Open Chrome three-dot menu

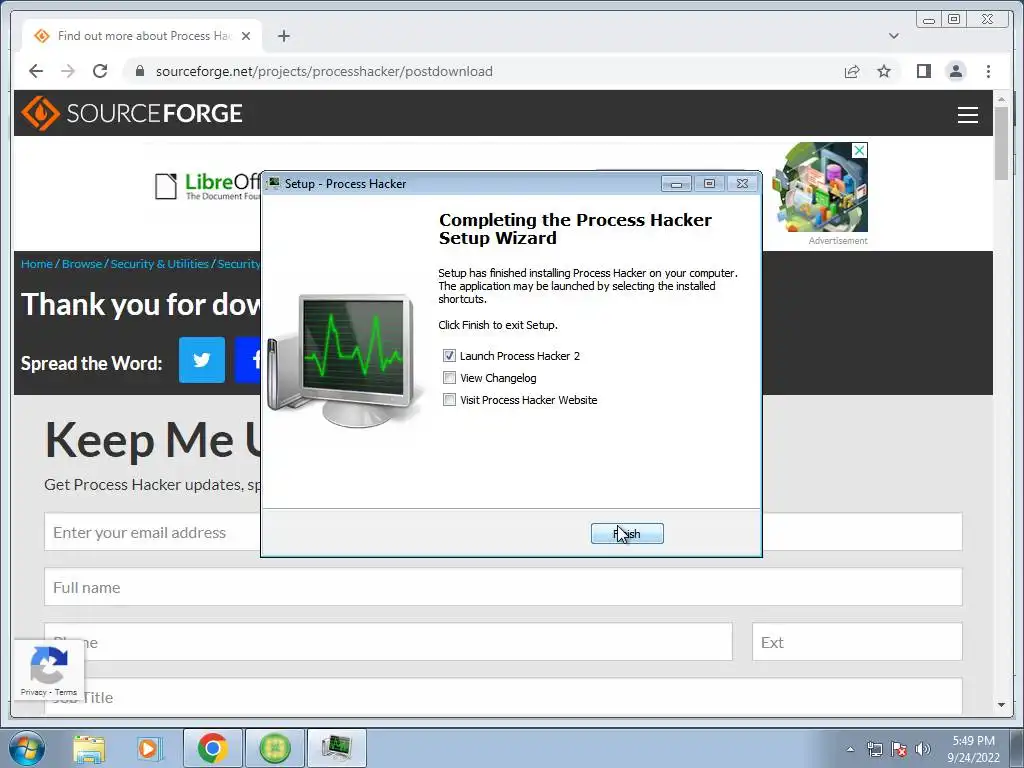(988, 71)
